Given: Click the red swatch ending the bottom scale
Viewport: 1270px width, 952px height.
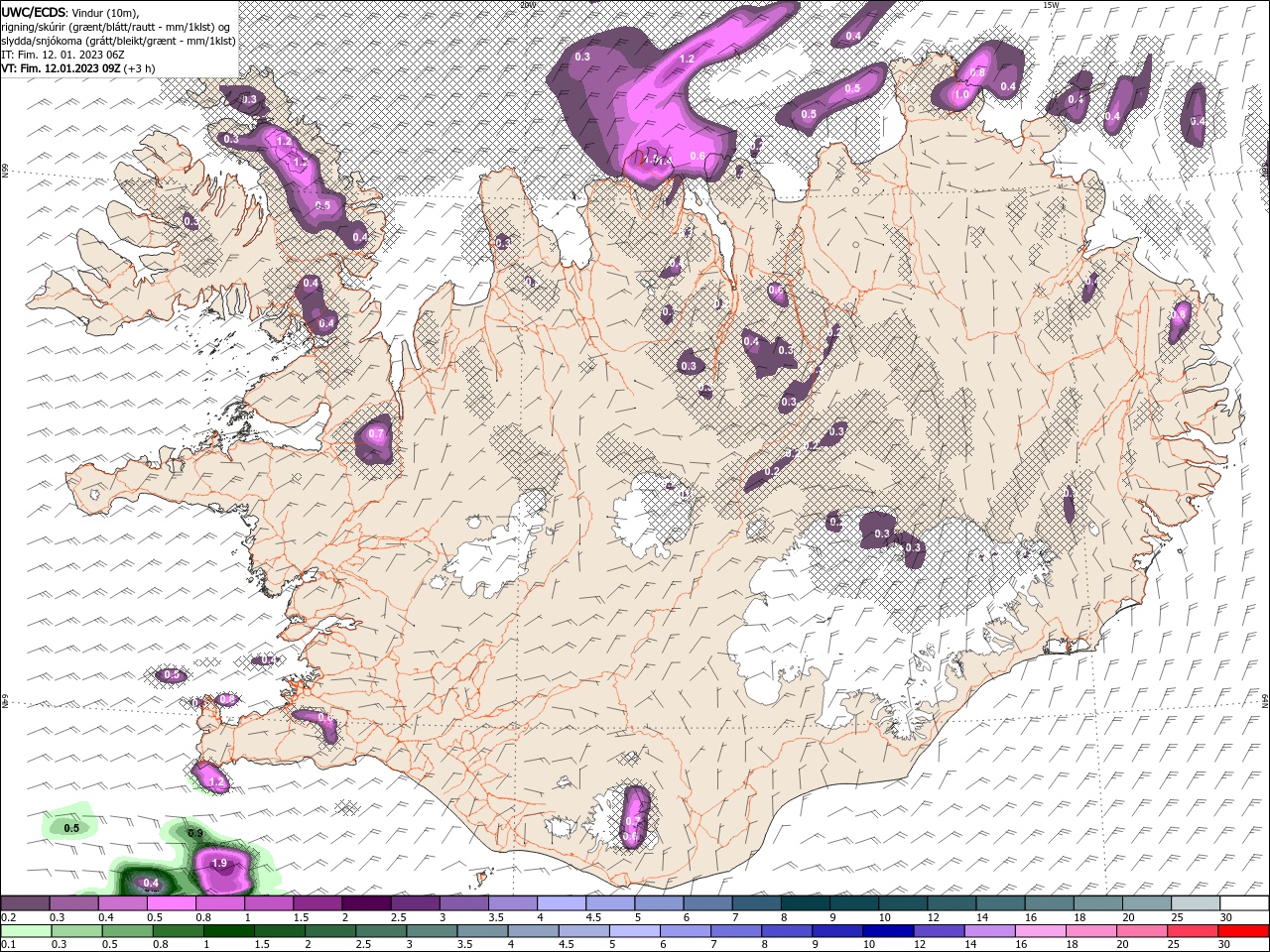Looking at the screenshot, I should pos(1244,931).
